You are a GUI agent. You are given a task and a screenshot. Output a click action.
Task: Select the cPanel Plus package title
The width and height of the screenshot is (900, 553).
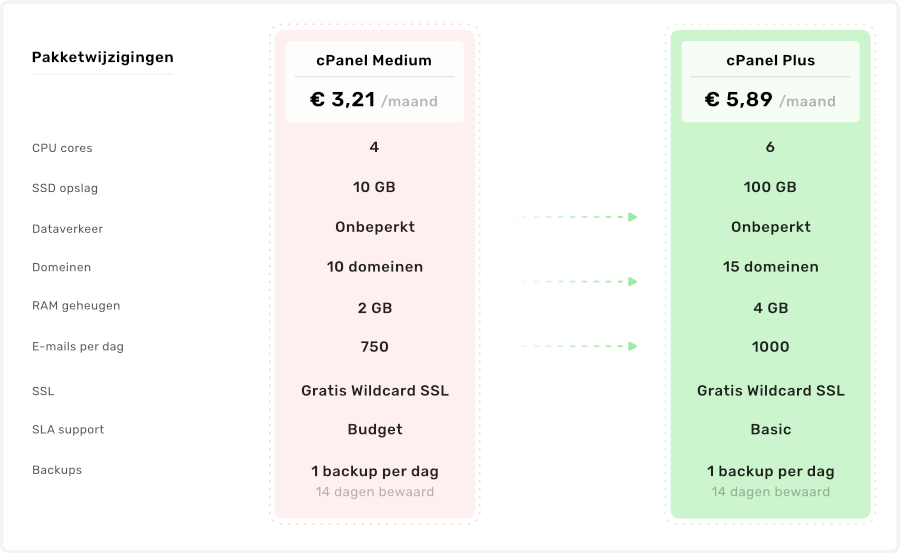[x=770, y=60]
